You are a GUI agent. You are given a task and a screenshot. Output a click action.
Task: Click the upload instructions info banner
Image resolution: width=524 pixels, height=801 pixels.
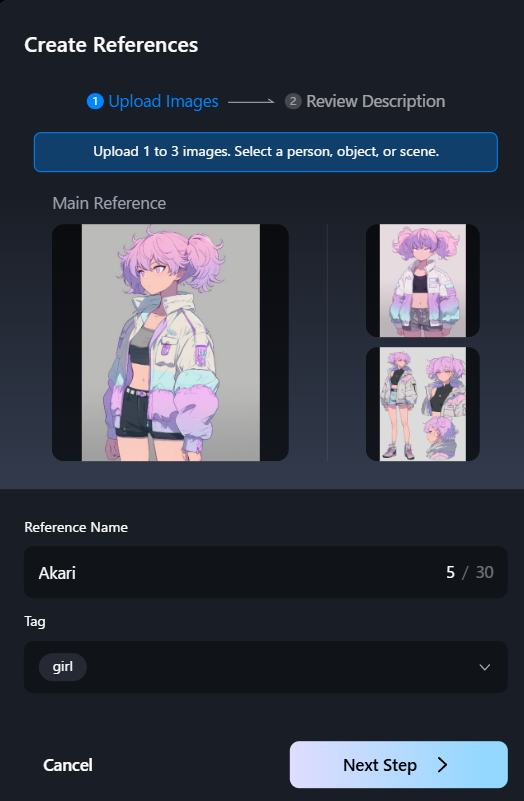pos(266,152)
